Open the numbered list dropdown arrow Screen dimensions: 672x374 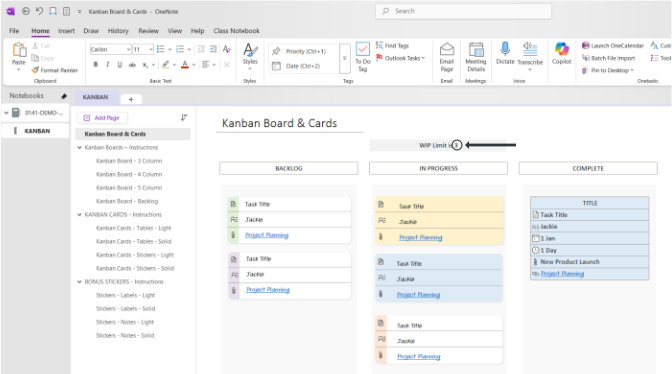click(189, 50)
